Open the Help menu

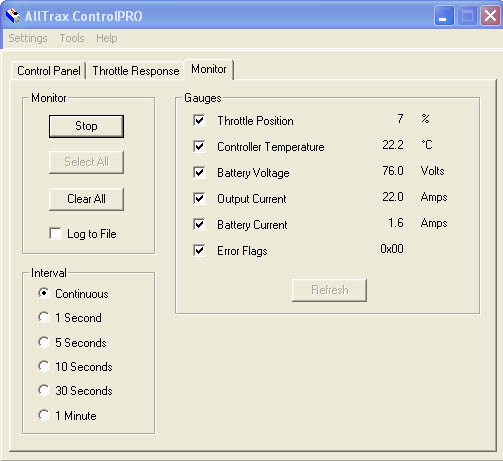(107, 38)
